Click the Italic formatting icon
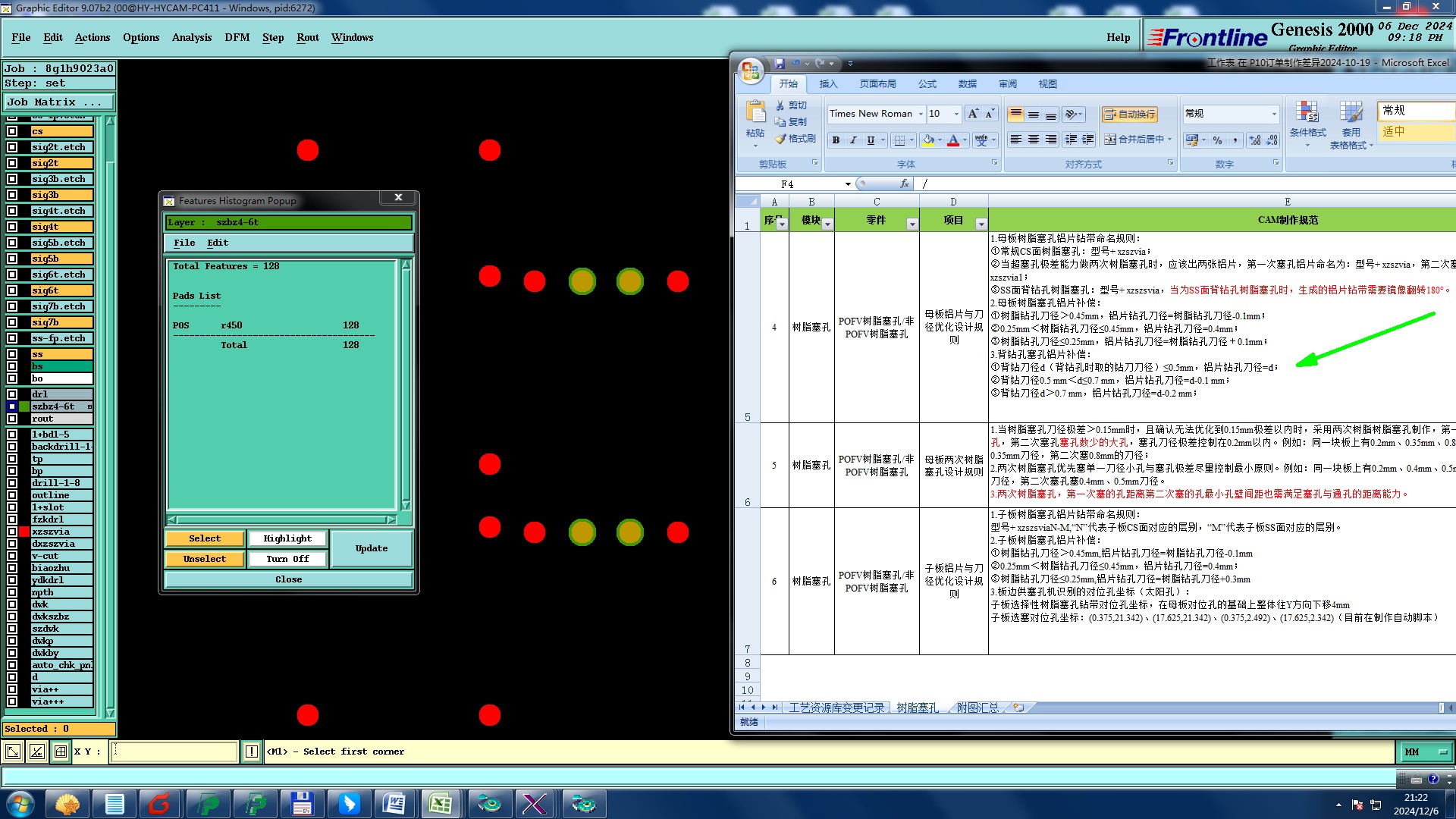The height and width of the screenshot is (819, 1456). point(853,140)
